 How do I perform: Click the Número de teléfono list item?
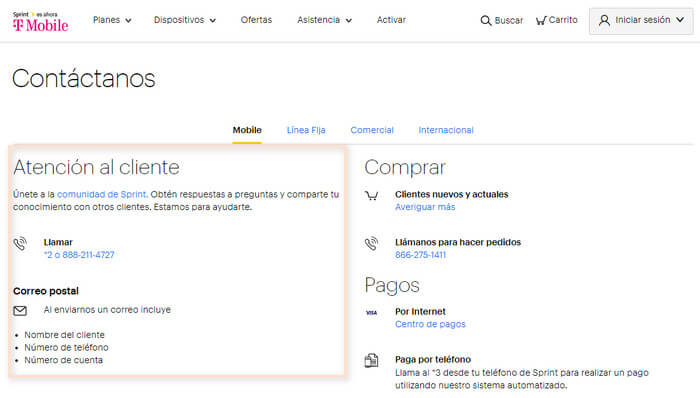point(66,348)
